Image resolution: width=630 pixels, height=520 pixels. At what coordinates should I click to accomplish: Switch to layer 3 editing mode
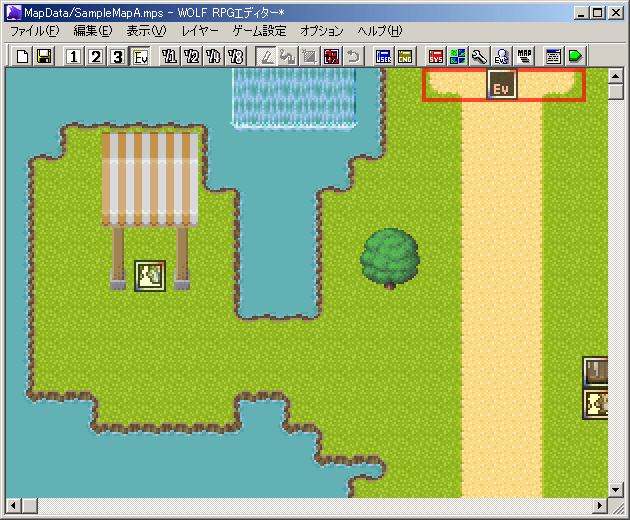click(x=118, y=56)
